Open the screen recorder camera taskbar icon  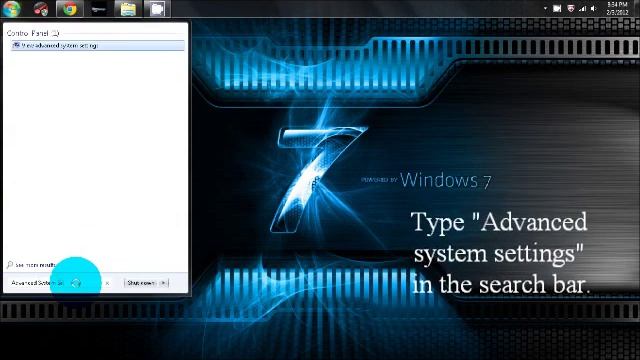click(x=157, y=9)
